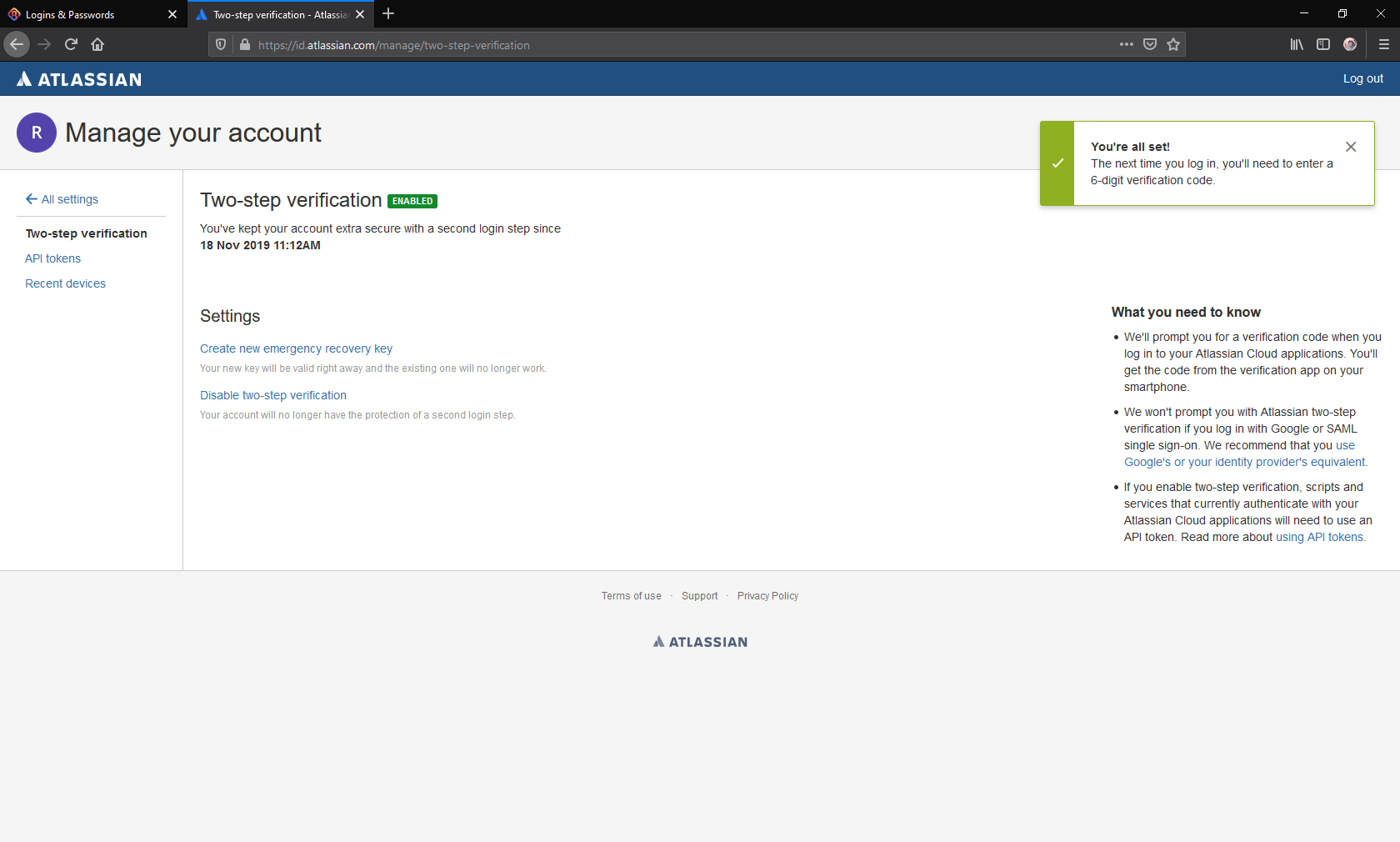Screen dimensions: 1400x842
Task: Restore down the browser window
Action: [x=1342, y=13]
